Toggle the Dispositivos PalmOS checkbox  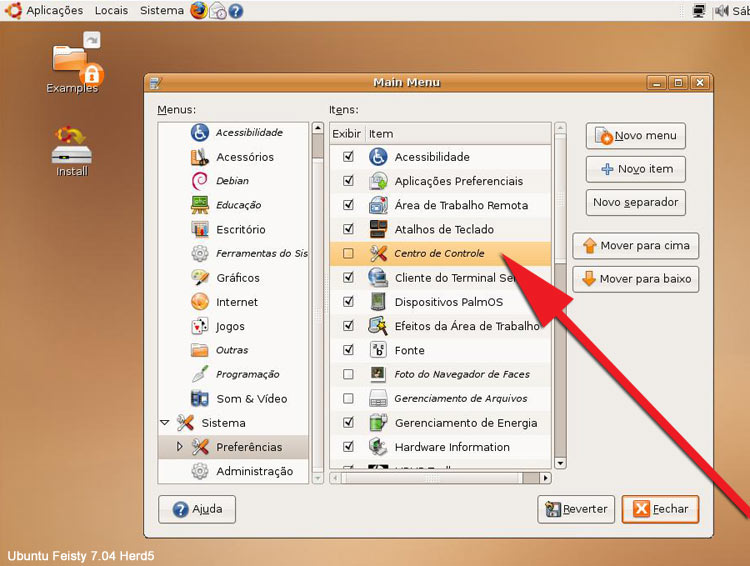pyautogui.click(x=348, y=301)
